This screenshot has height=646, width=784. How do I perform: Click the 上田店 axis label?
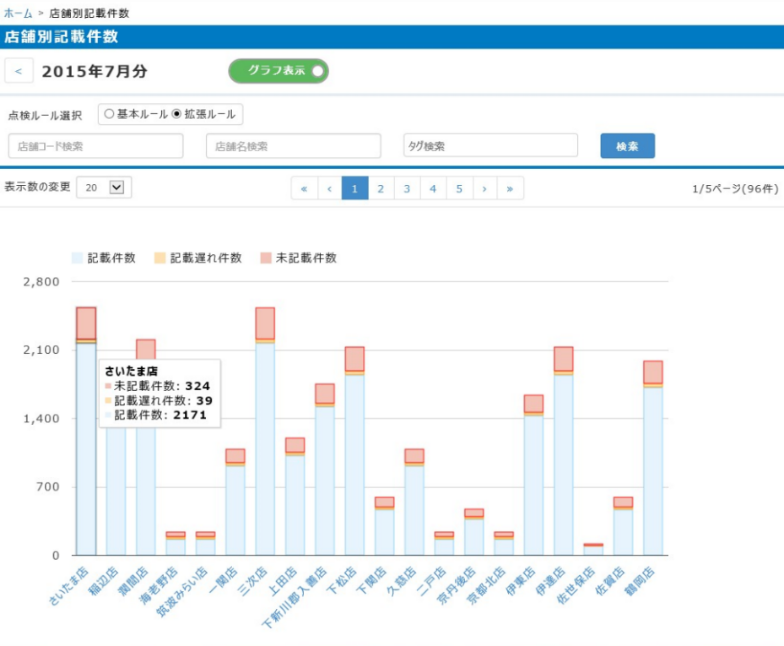pos(282,580)
